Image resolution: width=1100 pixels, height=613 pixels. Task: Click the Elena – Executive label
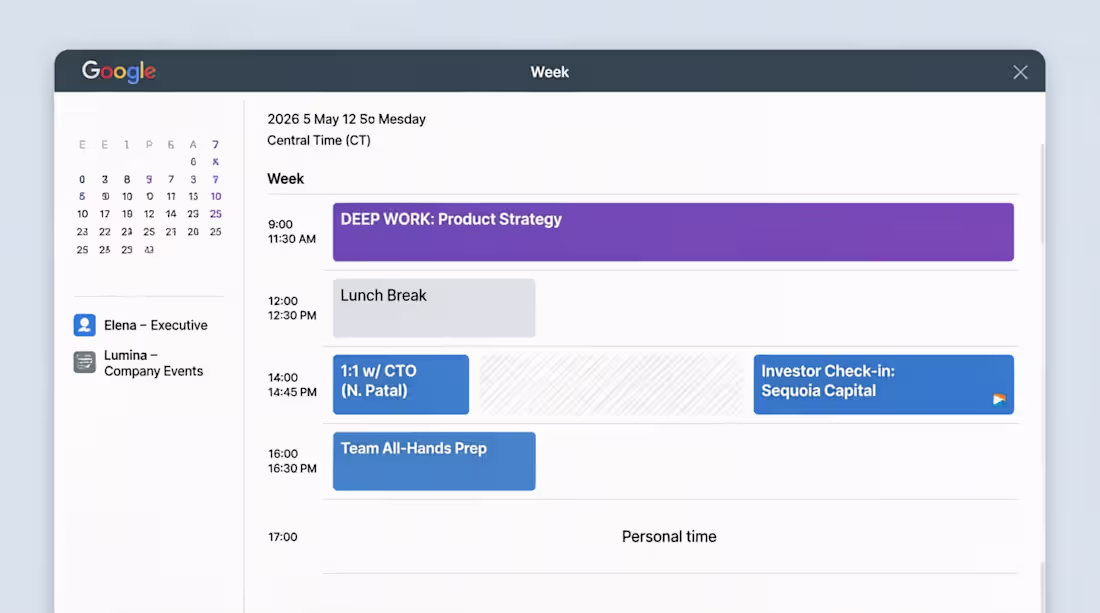pyautogui.click(x=156, y=325)
